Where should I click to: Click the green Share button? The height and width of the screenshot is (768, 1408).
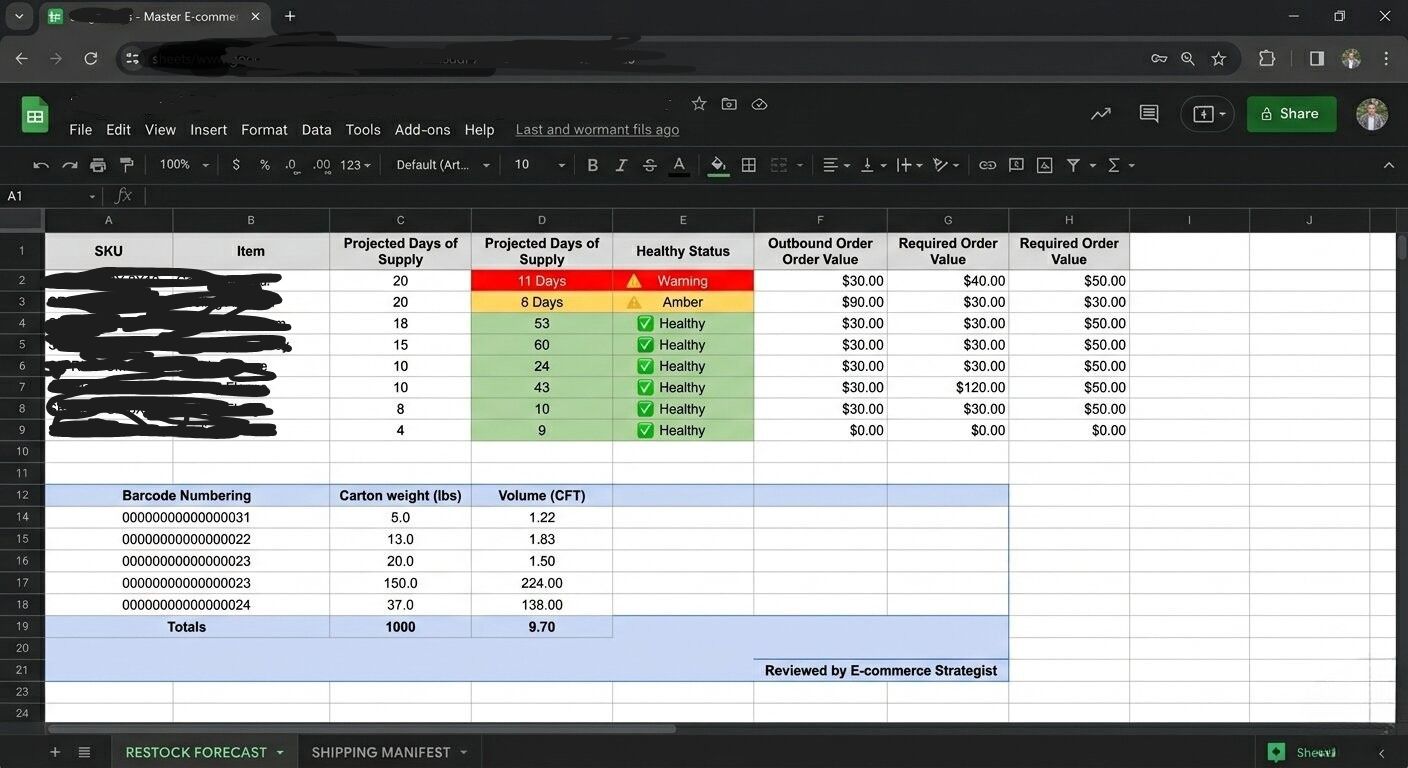pos(1291,114)
